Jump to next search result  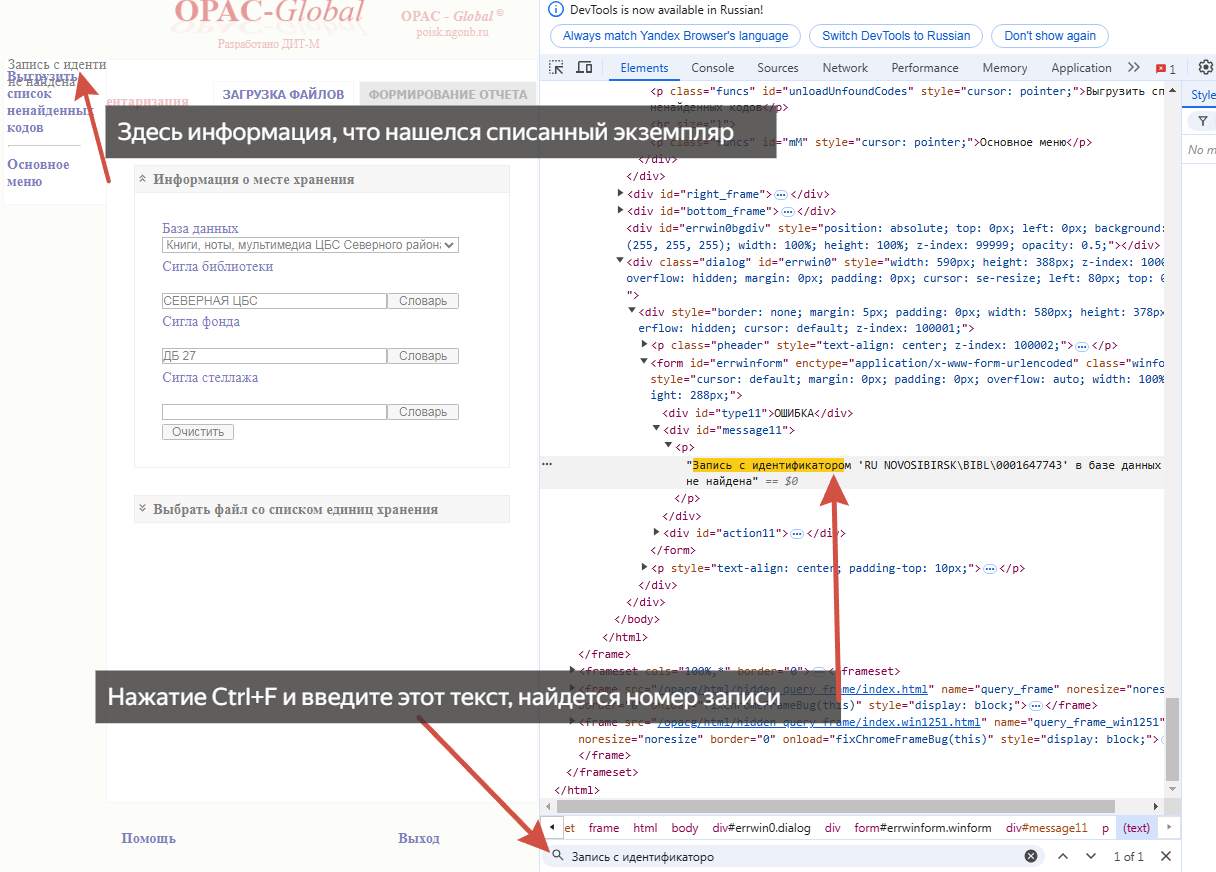[x=1091, y=856]
